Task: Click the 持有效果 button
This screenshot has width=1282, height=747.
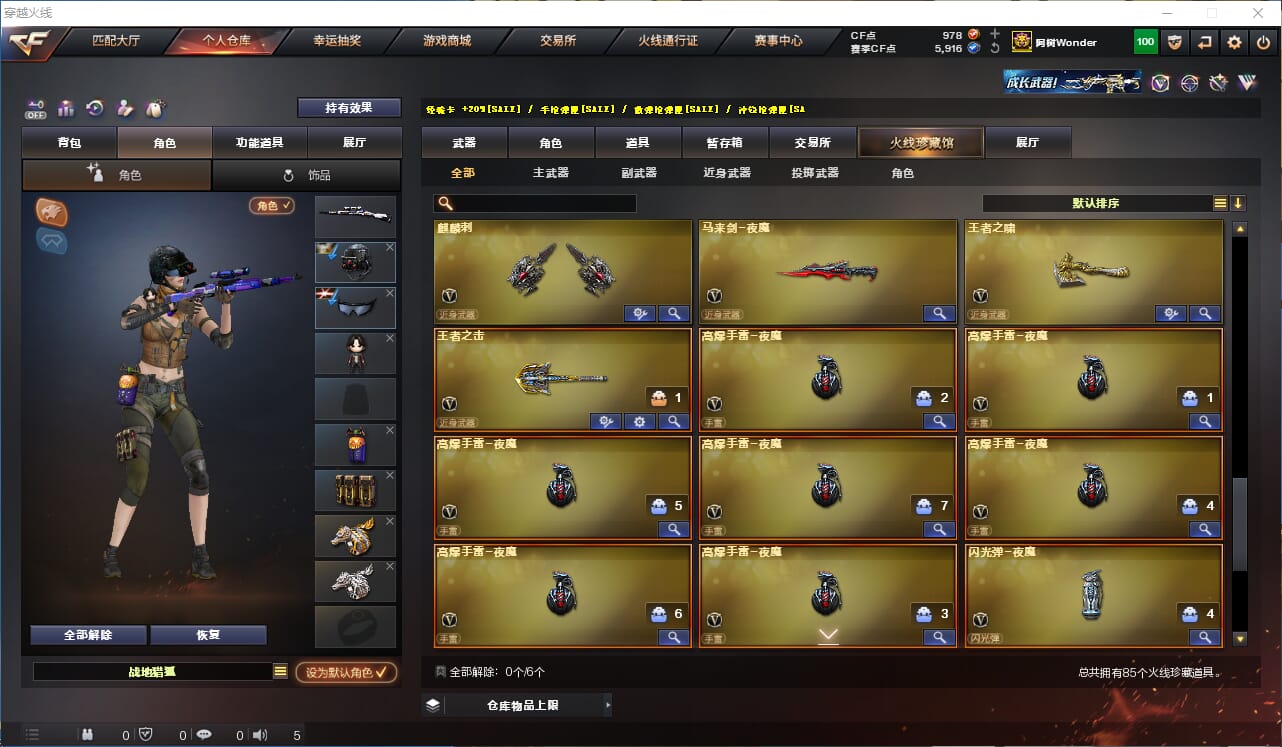Action: pos(349,107)
